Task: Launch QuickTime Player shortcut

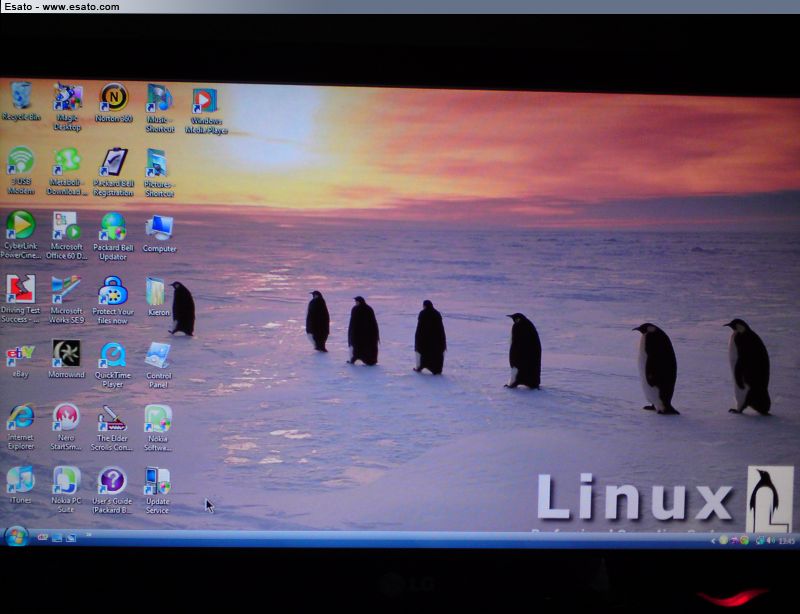Action: click(x=113, y=365)
